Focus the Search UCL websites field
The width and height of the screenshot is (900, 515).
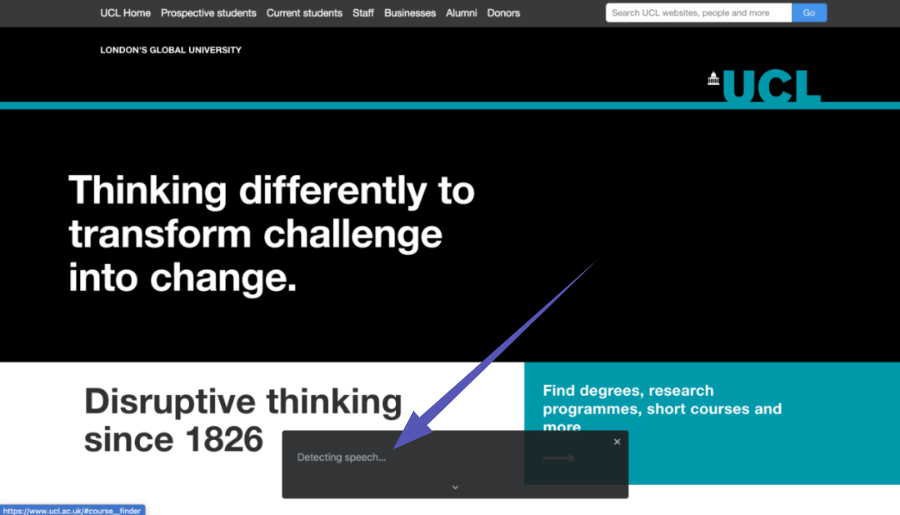point(699,13)
